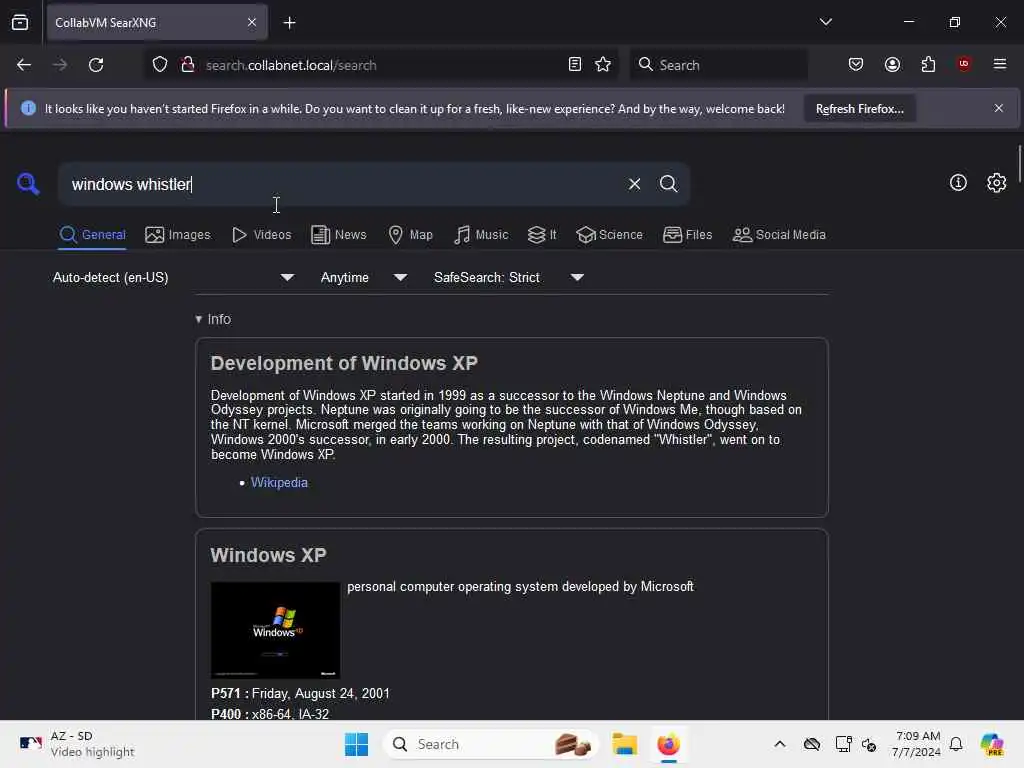Screen dimensions: 1024x768
Task: Switch to the Map category tab
Action: [410, 234]
